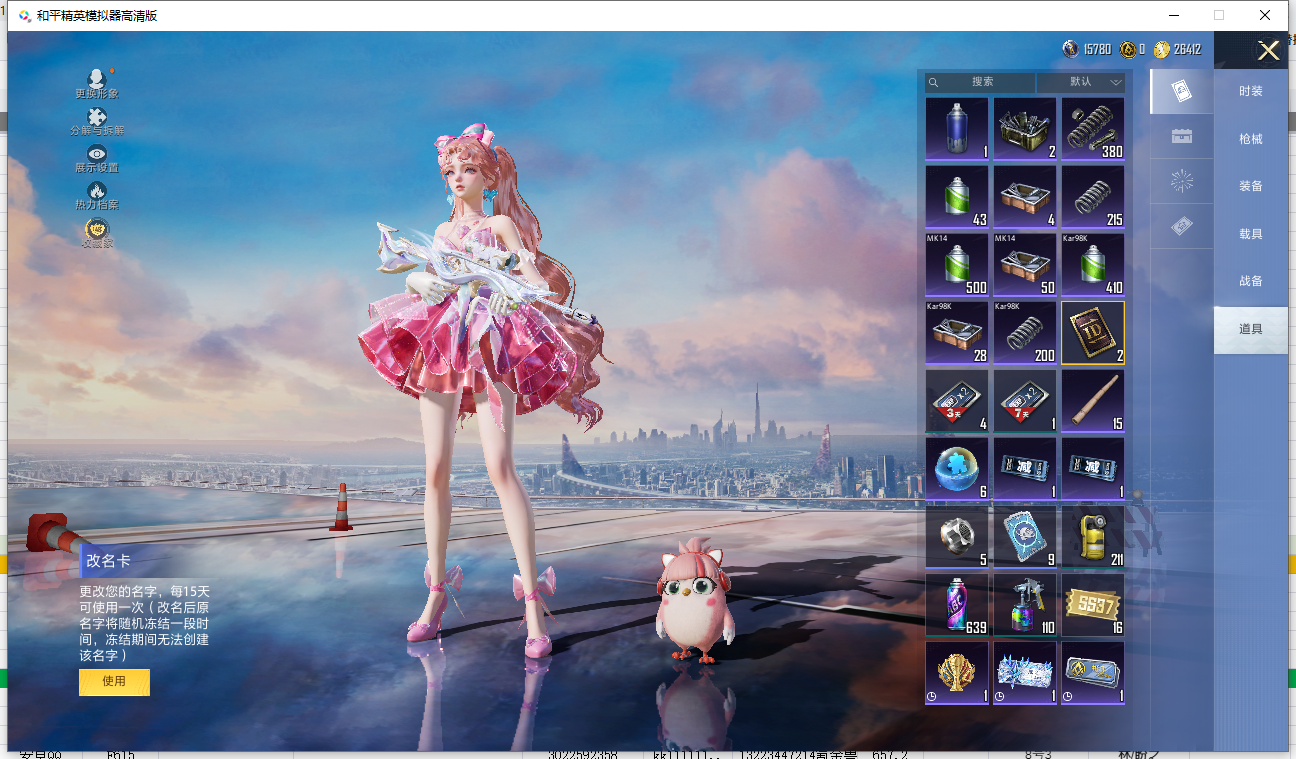The image size is (1296, 759).
Task: Click the 搜索 search field
Action: [981, 82]
